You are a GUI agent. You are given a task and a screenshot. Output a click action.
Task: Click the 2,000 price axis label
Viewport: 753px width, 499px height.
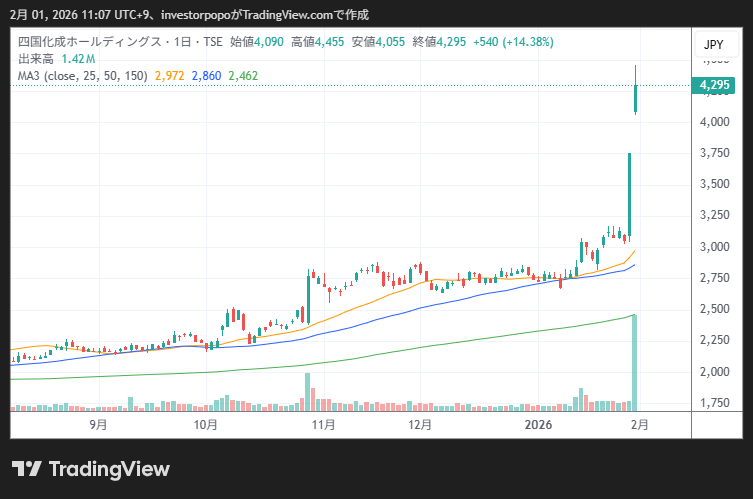(714, 372)
